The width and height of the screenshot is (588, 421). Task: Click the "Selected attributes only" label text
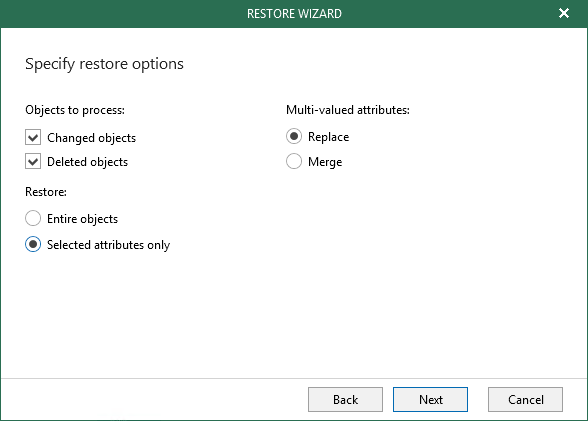(x=108, y=245)
